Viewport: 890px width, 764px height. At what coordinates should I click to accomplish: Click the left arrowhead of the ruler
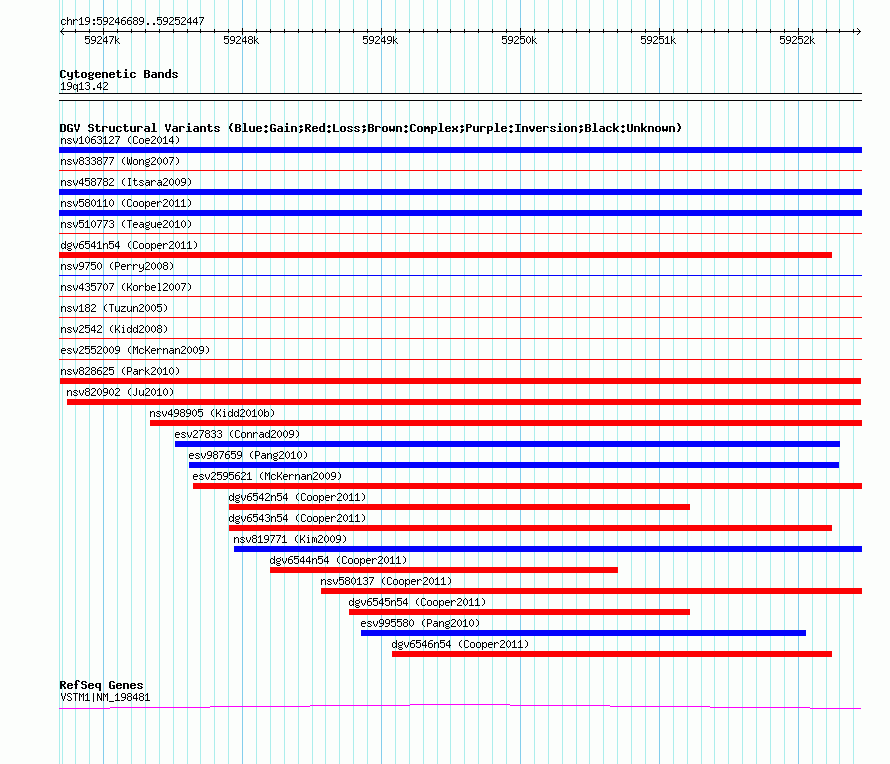click(x=62, y=31)
